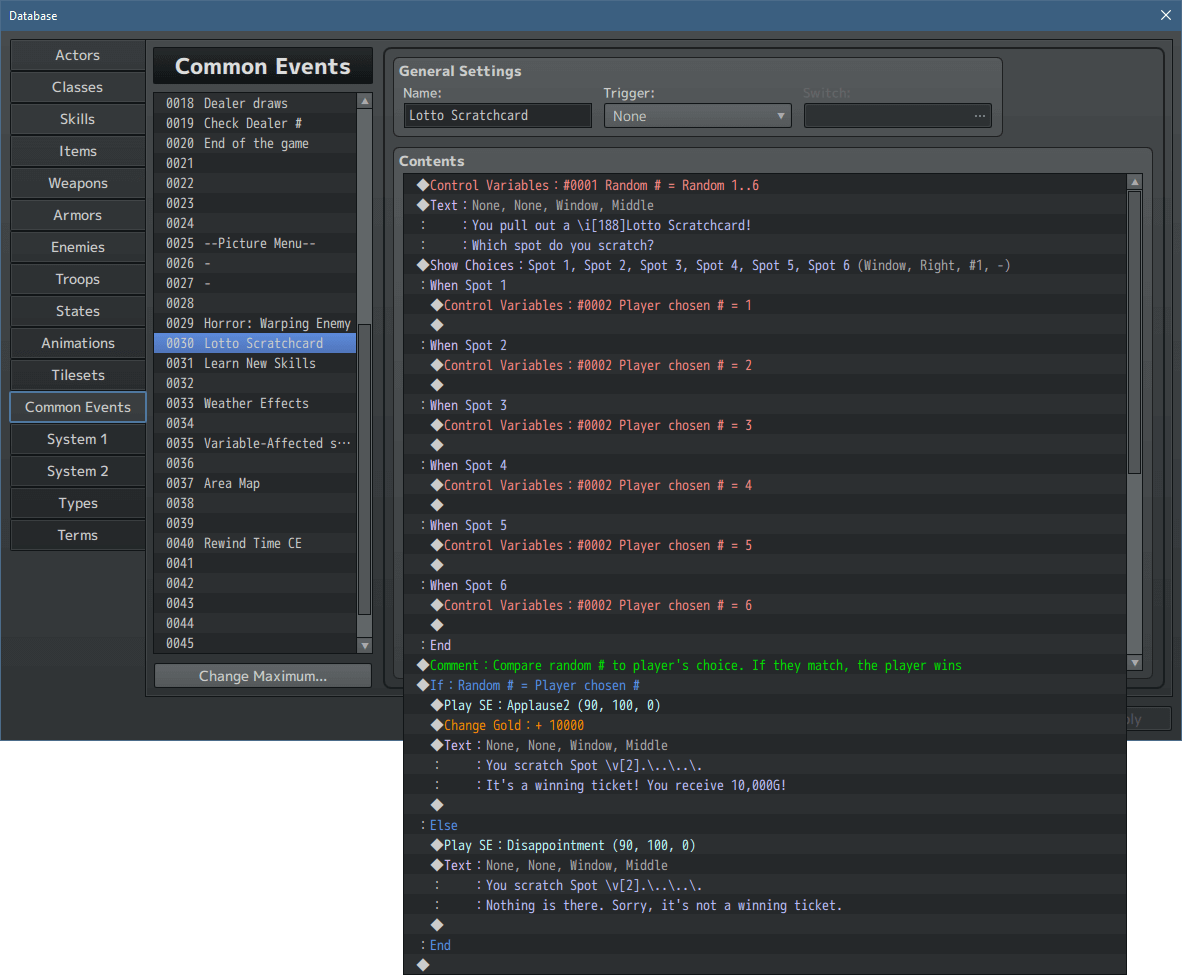The width and height of the screenshot is (1182, 977).
Task: Select Player chosen # = 2 command
Action: click(x=764, y=366)
